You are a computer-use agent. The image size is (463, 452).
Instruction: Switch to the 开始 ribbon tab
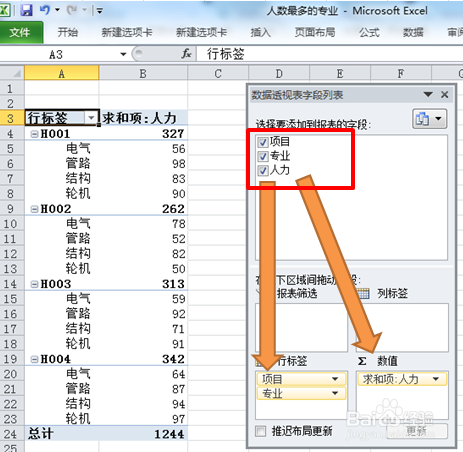(x=67, y=32)
